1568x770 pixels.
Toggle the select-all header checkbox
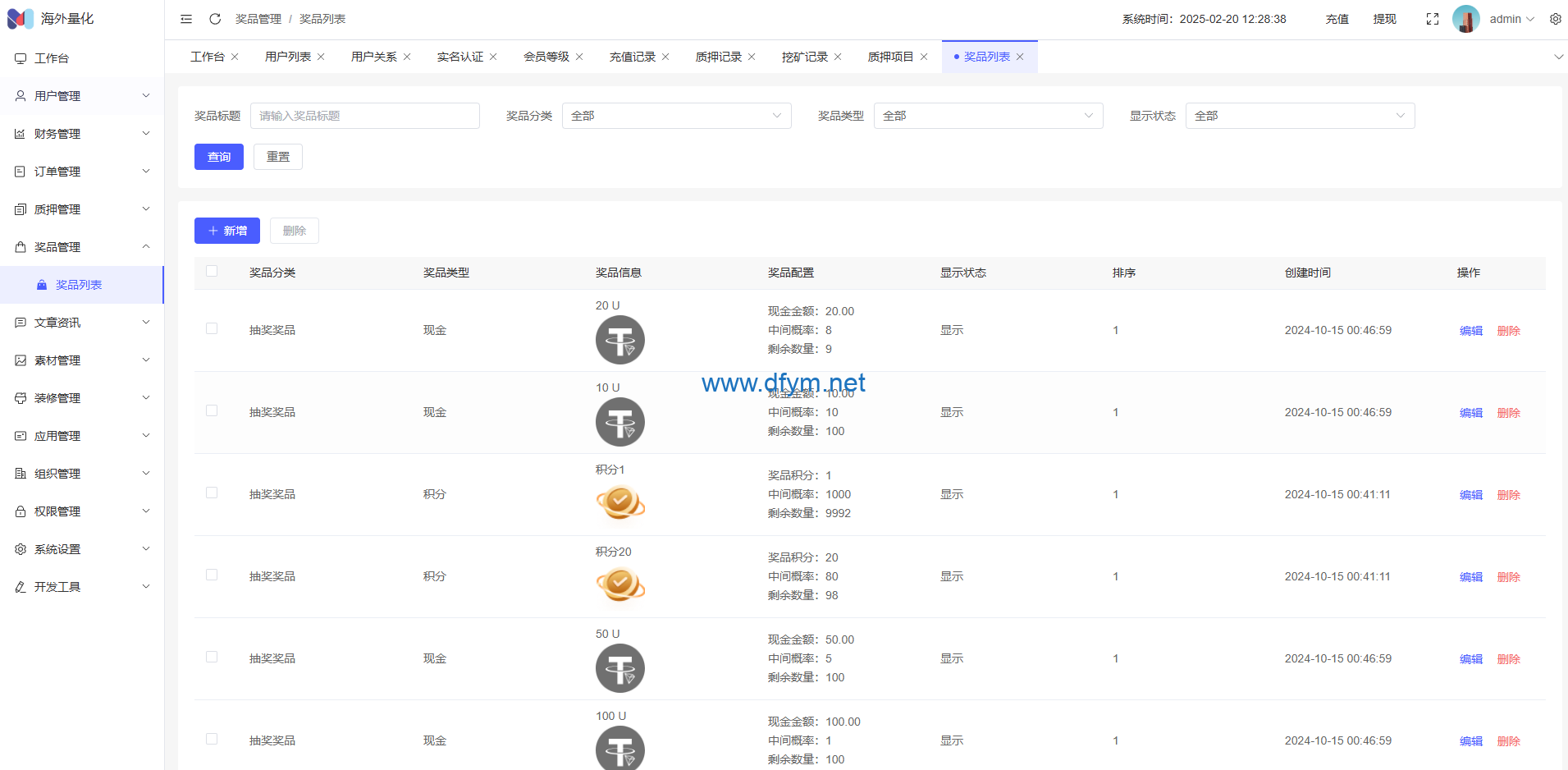(212, 271)
